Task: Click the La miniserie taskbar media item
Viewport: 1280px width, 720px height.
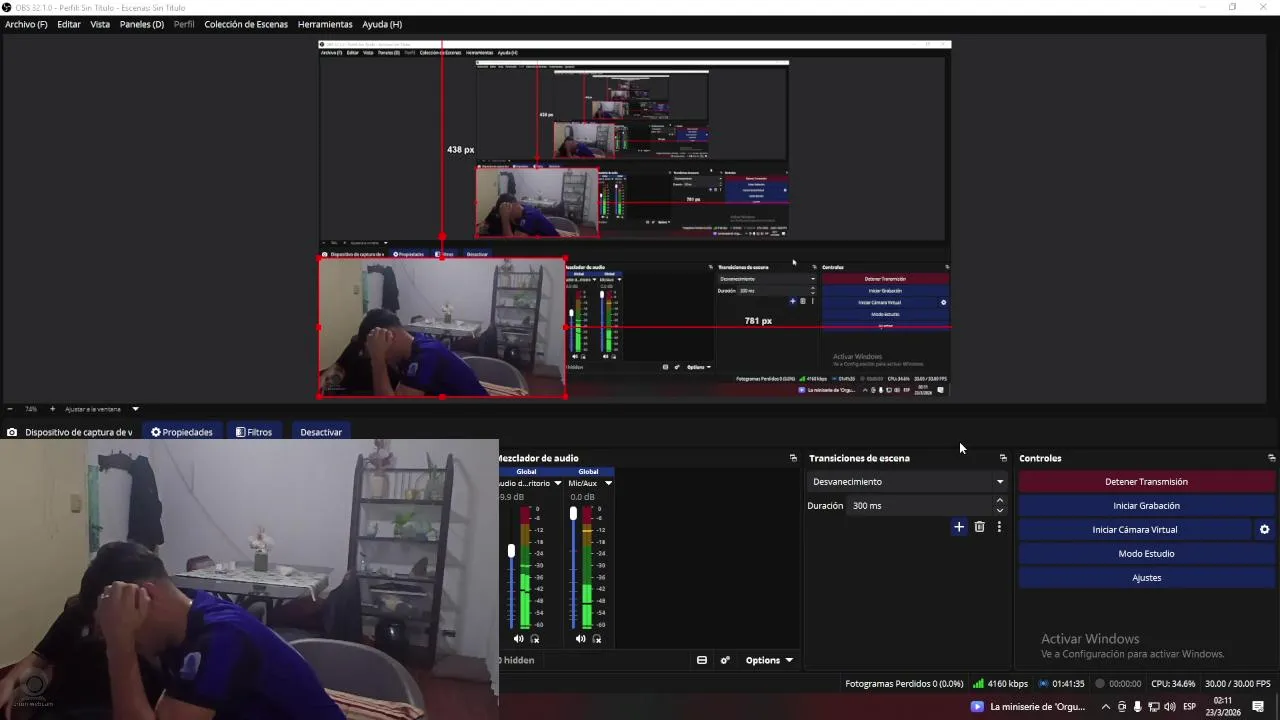Action: tap(1028, 707)
